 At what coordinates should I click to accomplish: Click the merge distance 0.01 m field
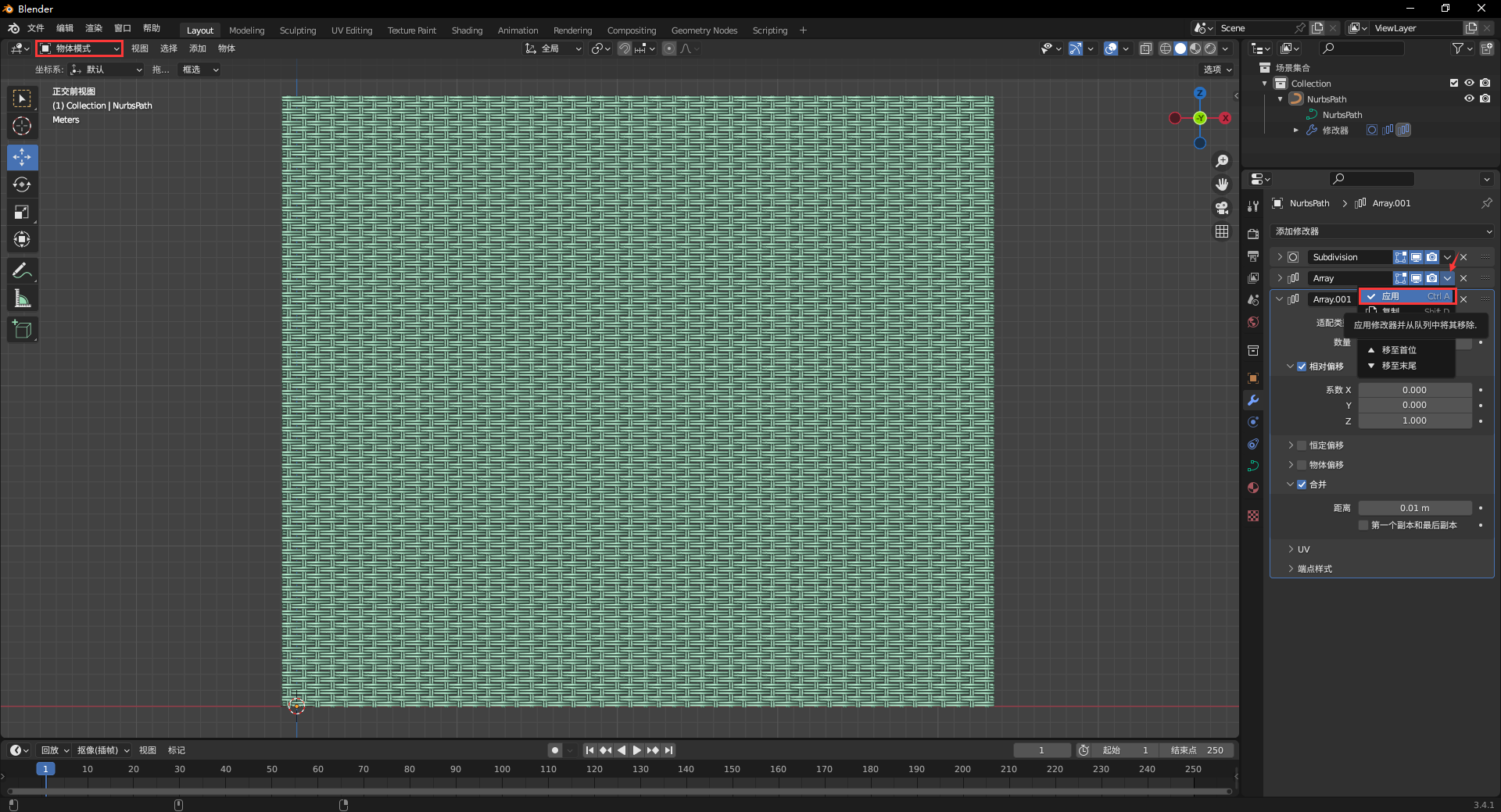tap(1415, 508)
